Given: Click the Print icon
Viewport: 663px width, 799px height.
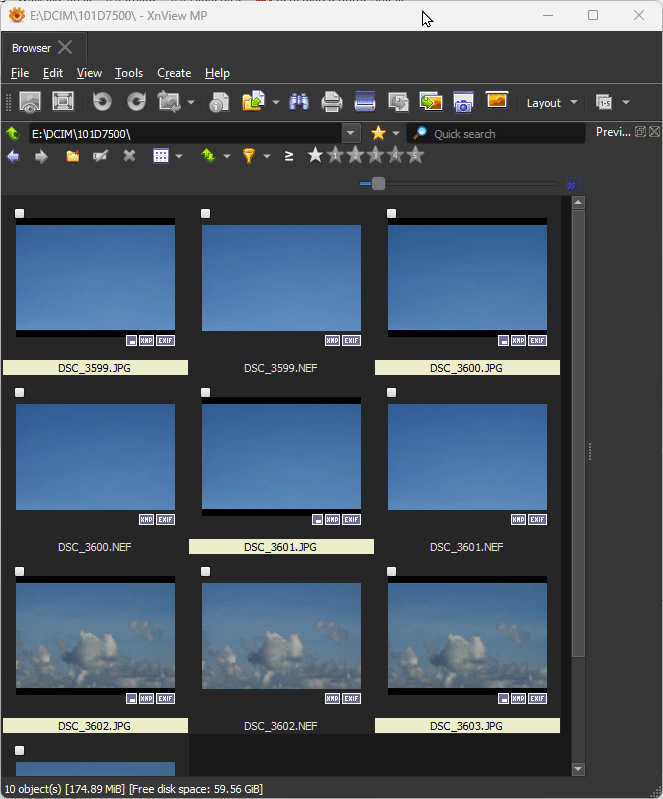Looking at the screenshot, I should coord(332,102).
